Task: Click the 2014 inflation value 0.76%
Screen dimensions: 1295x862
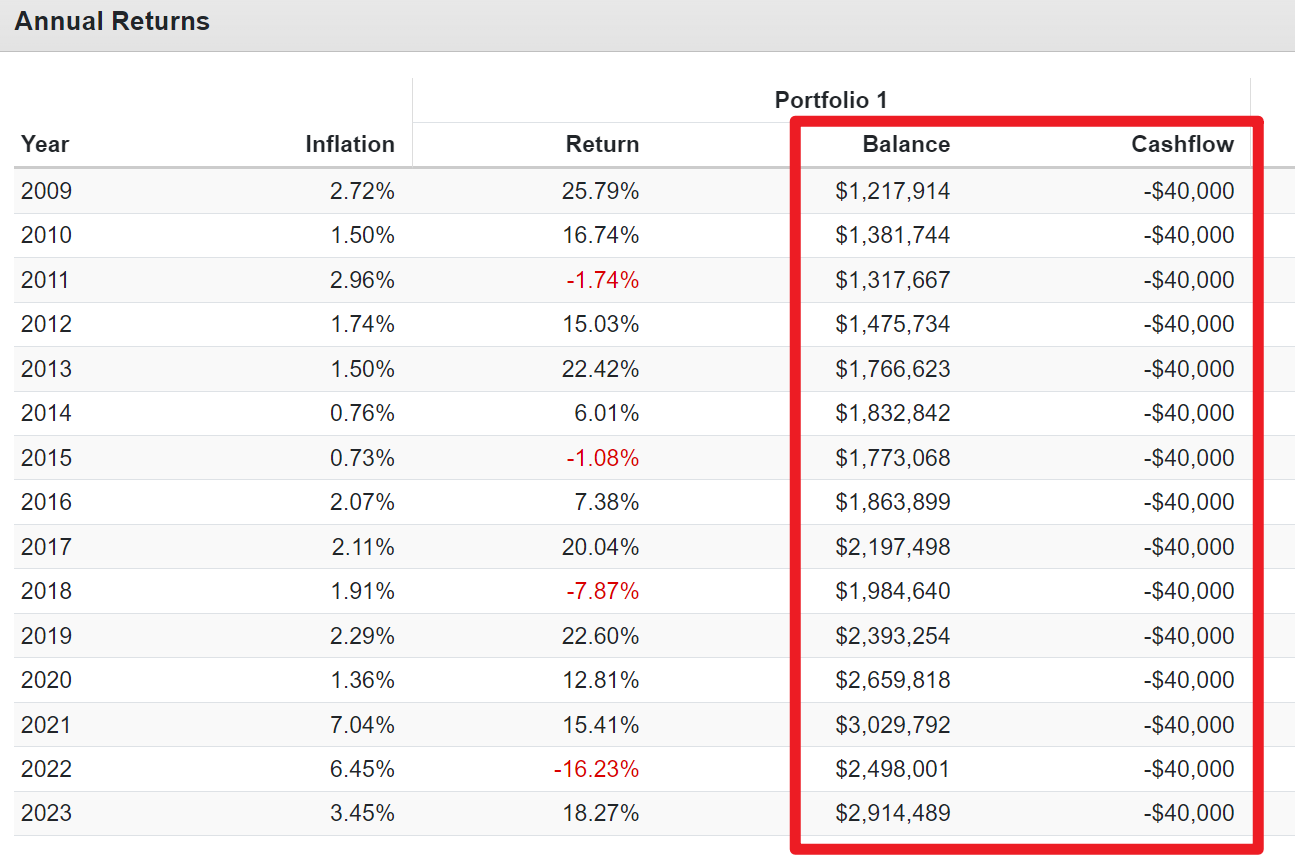Action: point(362,413)
